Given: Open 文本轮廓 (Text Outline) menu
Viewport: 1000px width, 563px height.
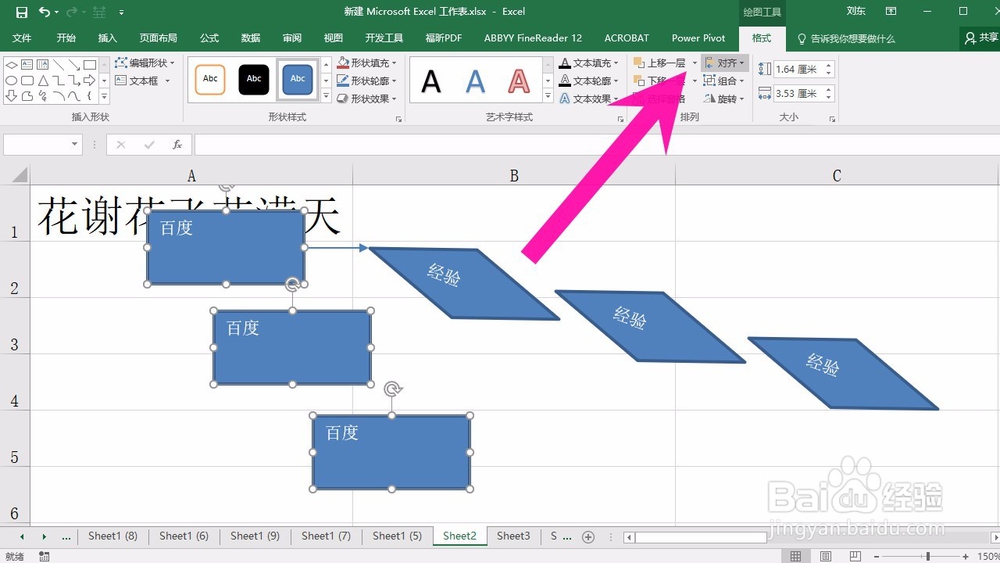Looking at the screenshot, I should [x=589, y=81].
